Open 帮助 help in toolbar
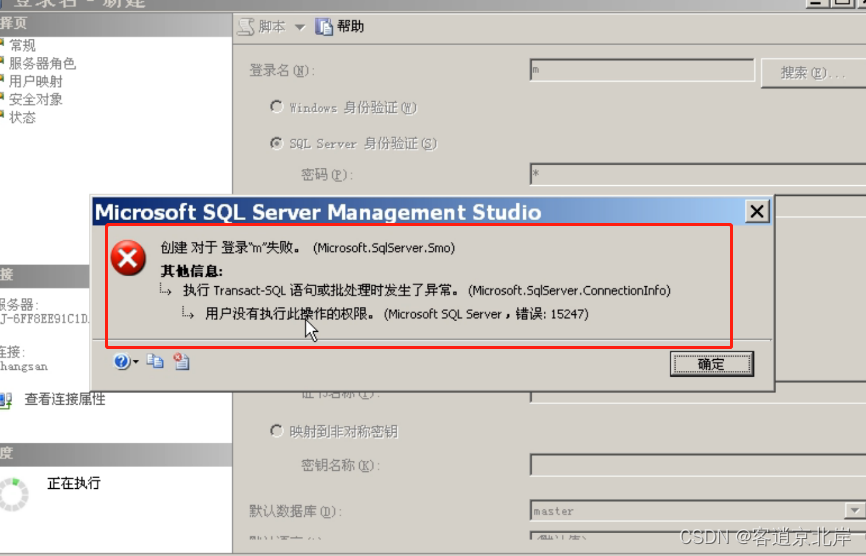The image size is (866, 556). tap(340, 27)
